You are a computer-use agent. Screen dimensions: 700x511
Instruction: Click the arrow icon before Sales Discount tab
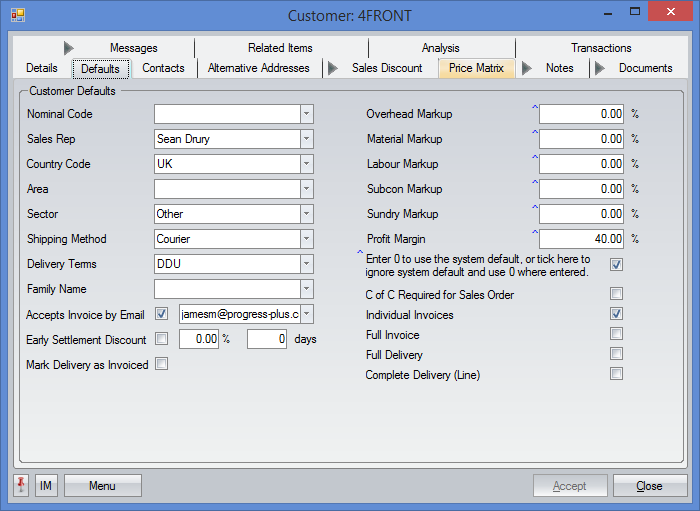tap(332, 68)
